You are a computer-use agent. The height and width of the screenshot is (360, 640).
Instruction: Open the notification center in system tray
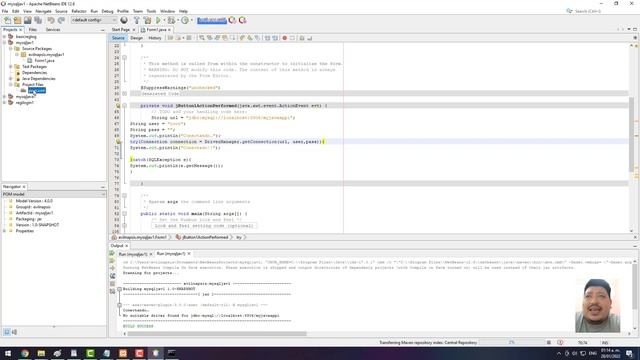pyautogui.click(x=630, y=353)
